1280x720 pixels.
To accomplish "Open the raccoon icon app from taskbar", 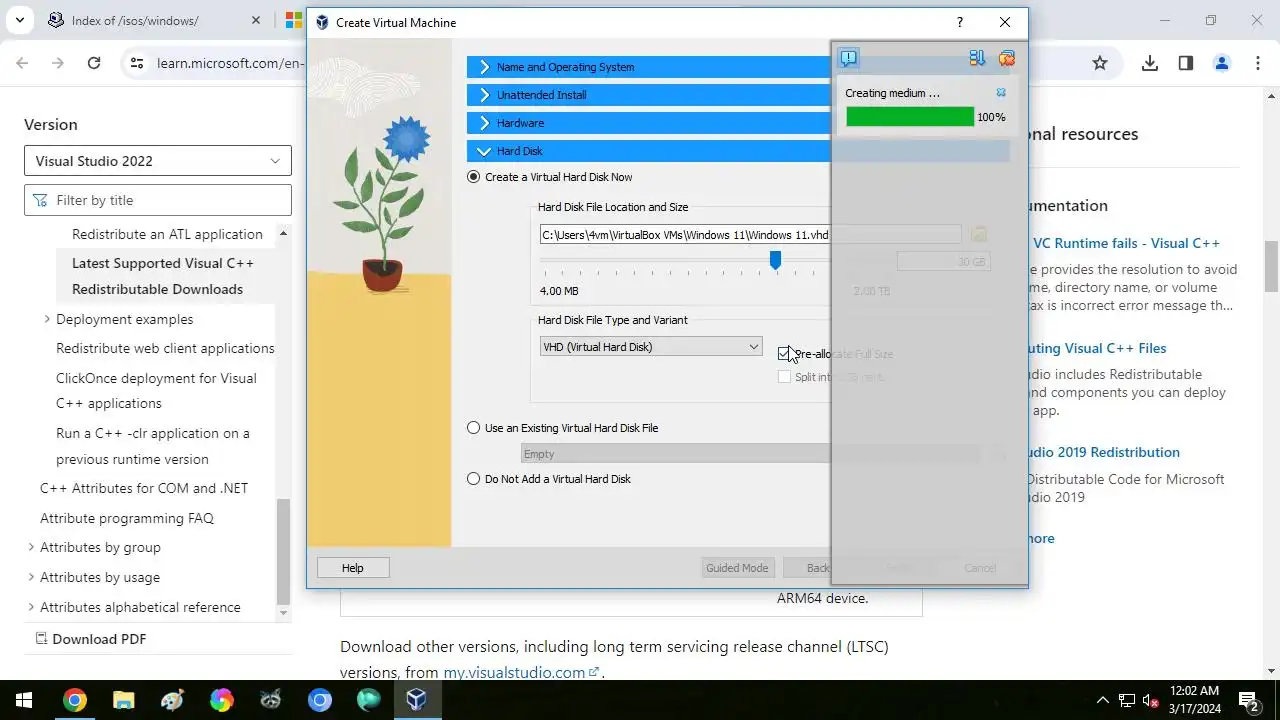I will [x=270, y=700].
